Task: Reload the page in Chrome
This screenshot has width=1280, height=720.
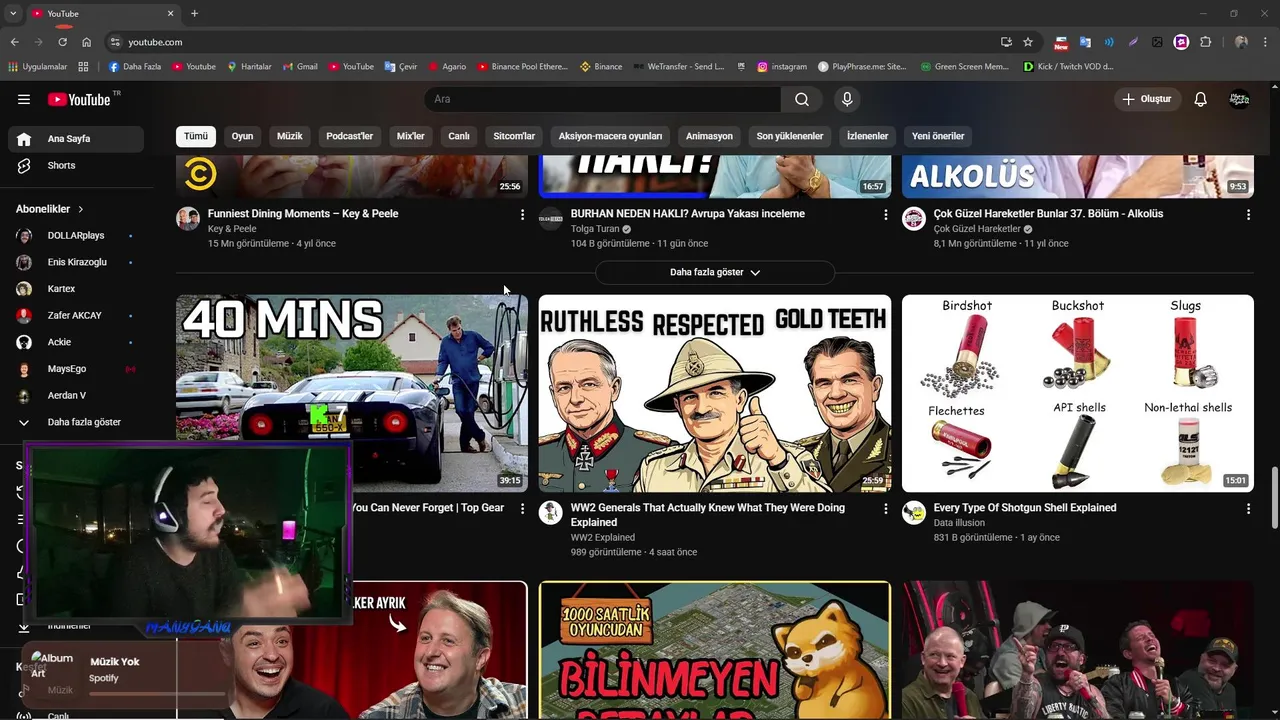Action: 62,42
